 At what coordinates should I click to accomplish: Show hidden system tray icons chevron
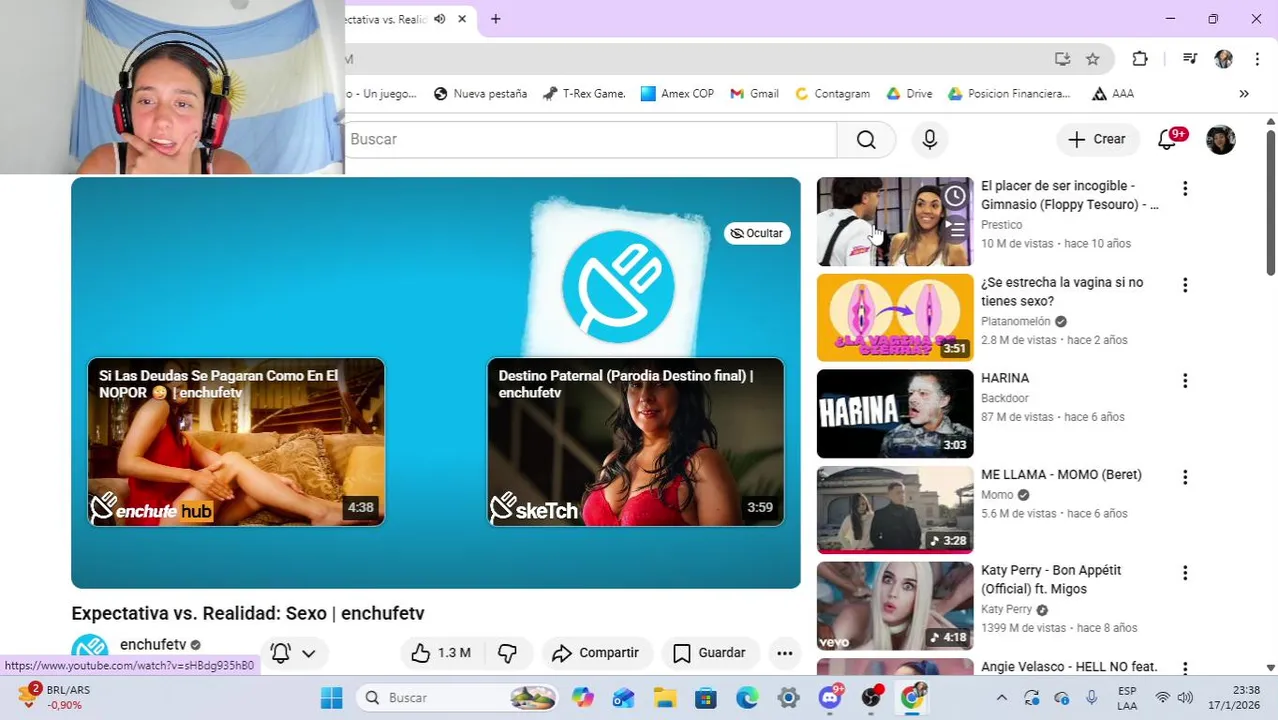click(1001, 698)
